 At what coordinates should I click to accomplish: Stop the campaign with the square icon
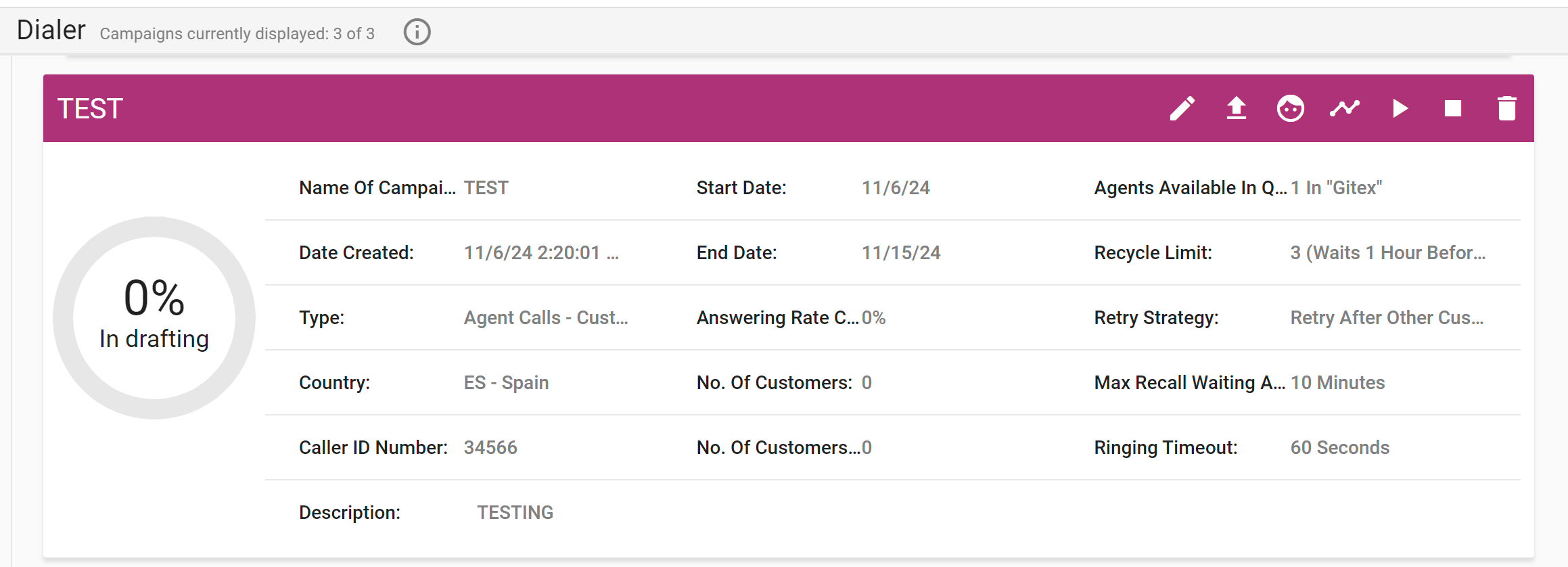pos(1452,108)
